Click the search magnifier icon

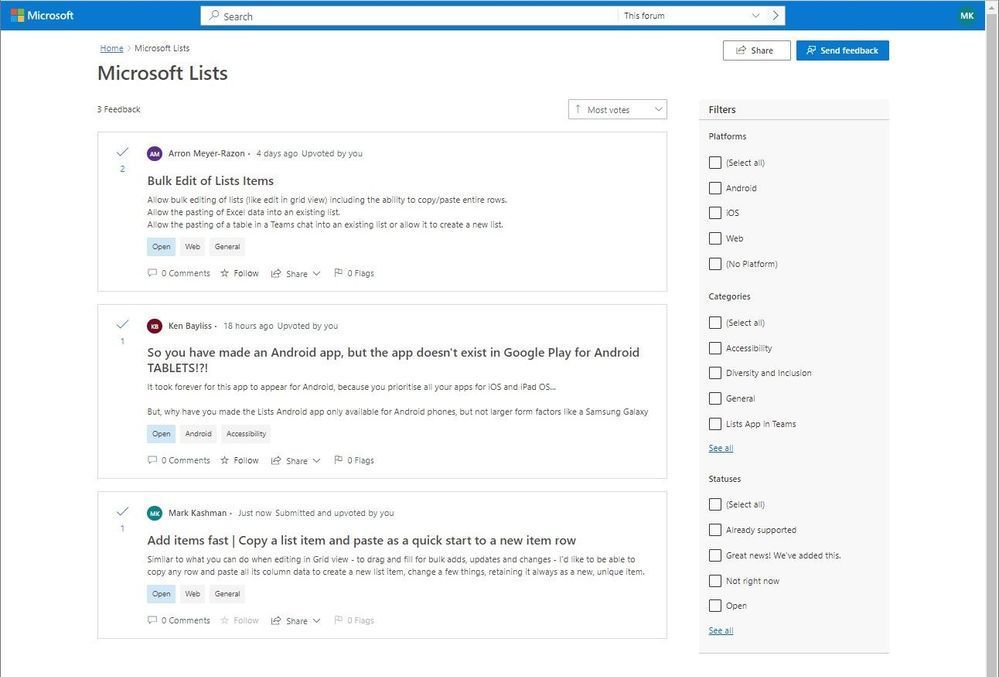(214, 15)
